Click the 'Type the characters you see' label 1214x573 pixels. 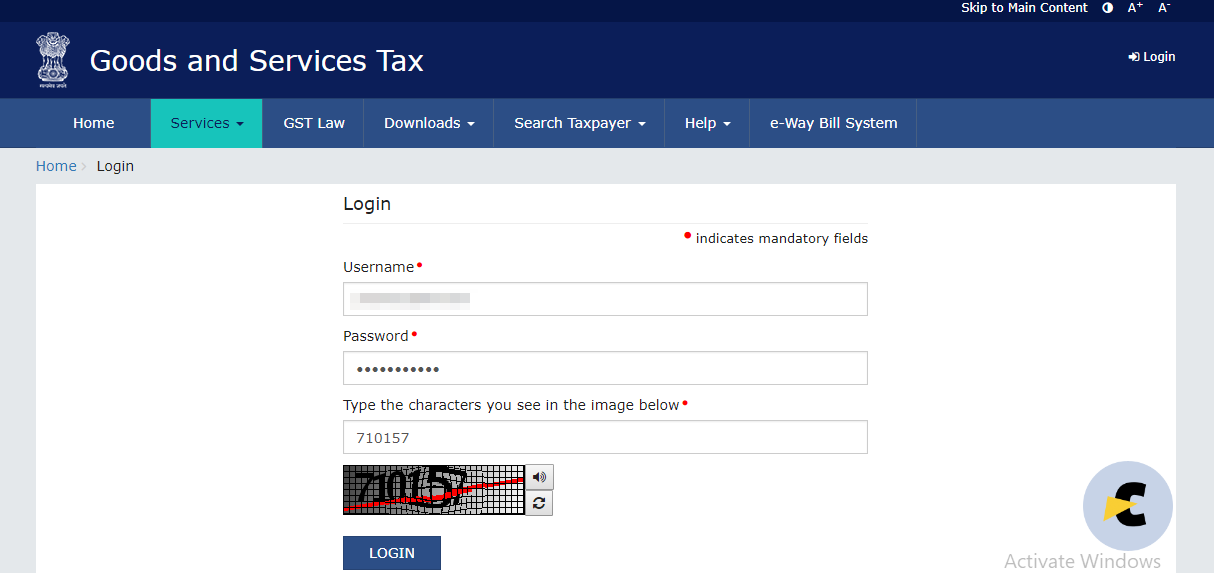[x=511, y=405]
